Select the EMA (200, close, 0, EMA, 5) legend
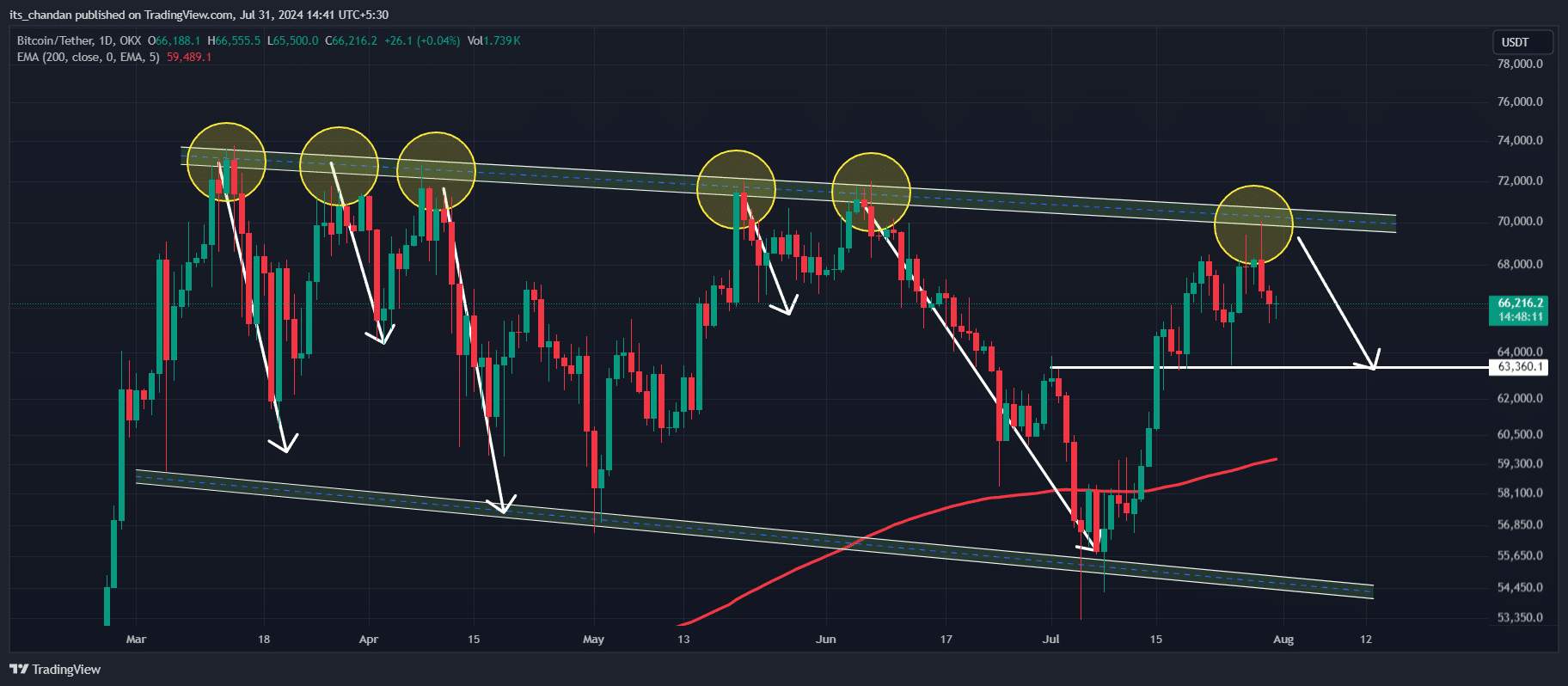 coord(88,57)
